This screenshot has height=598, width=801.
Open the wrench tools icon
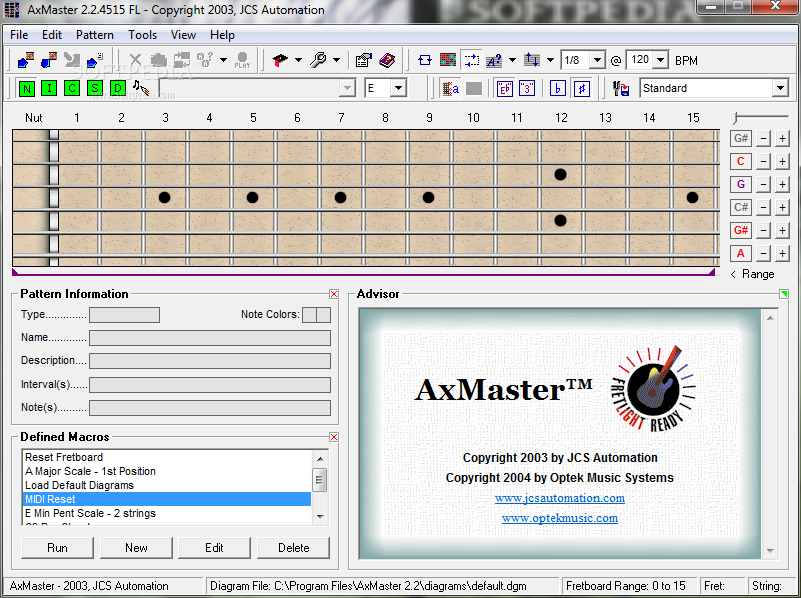318,60
